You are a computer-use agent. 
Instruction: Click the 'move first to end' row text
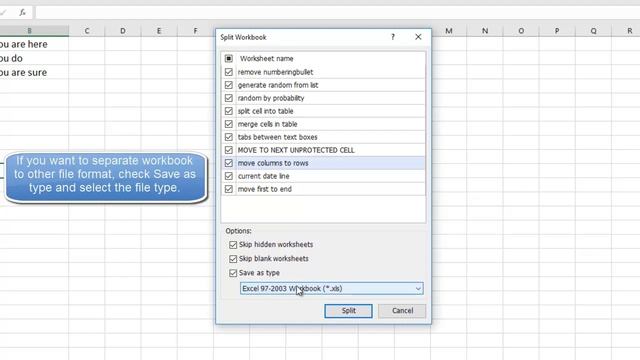tap(264, 189)
